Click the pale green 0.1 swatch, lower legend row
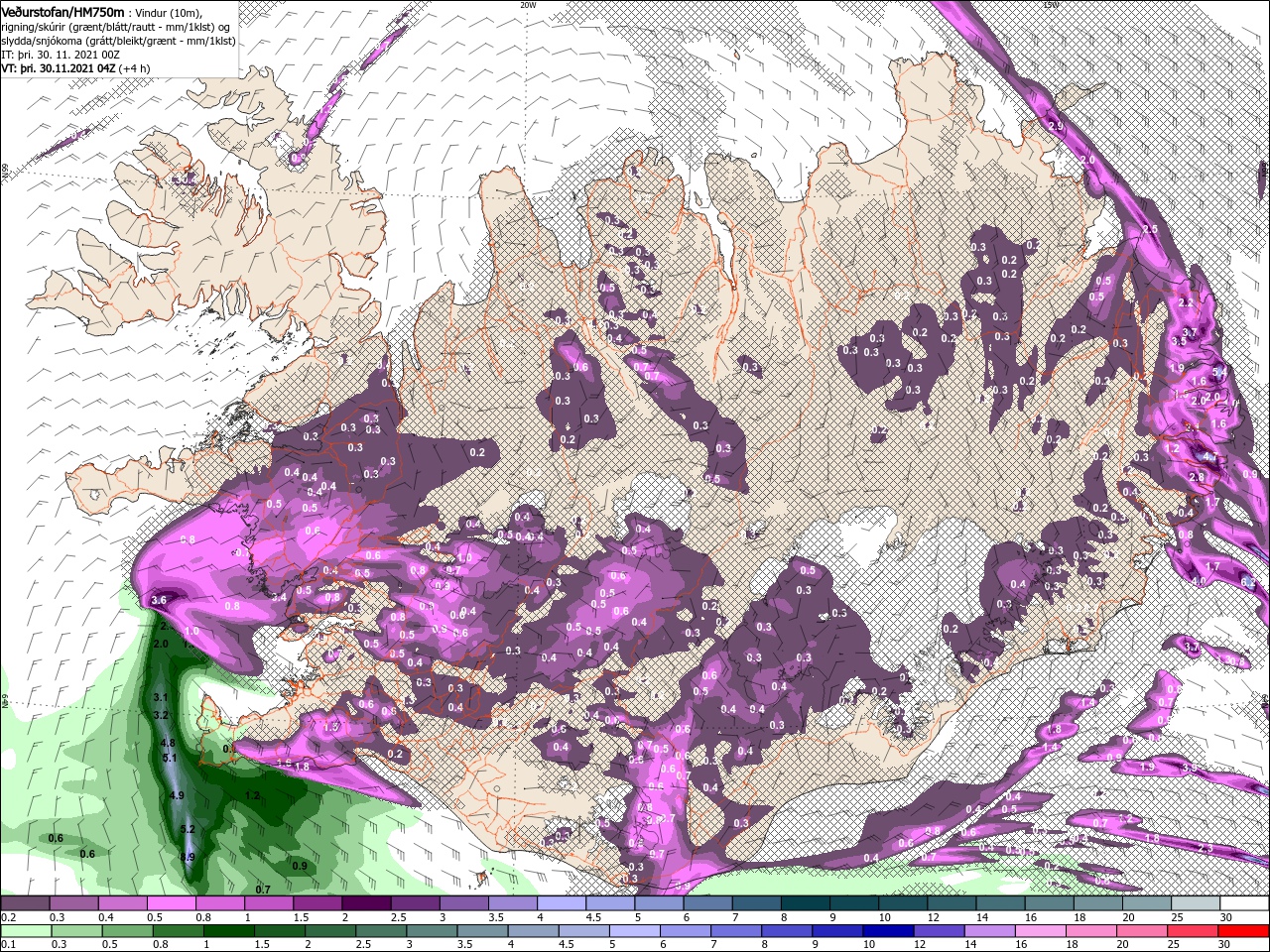 point(25,931)
